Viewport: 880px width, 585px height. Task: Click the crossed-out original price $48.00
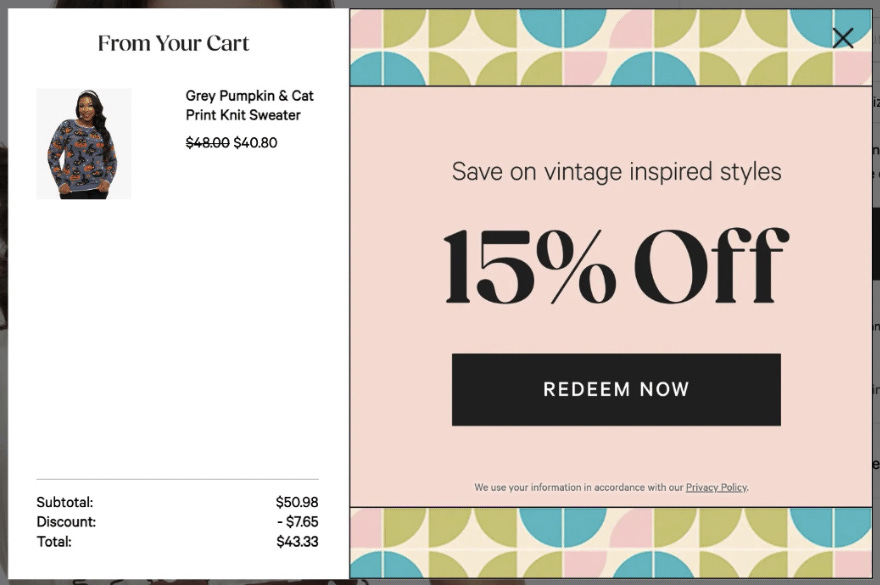[x=207, y=142]
